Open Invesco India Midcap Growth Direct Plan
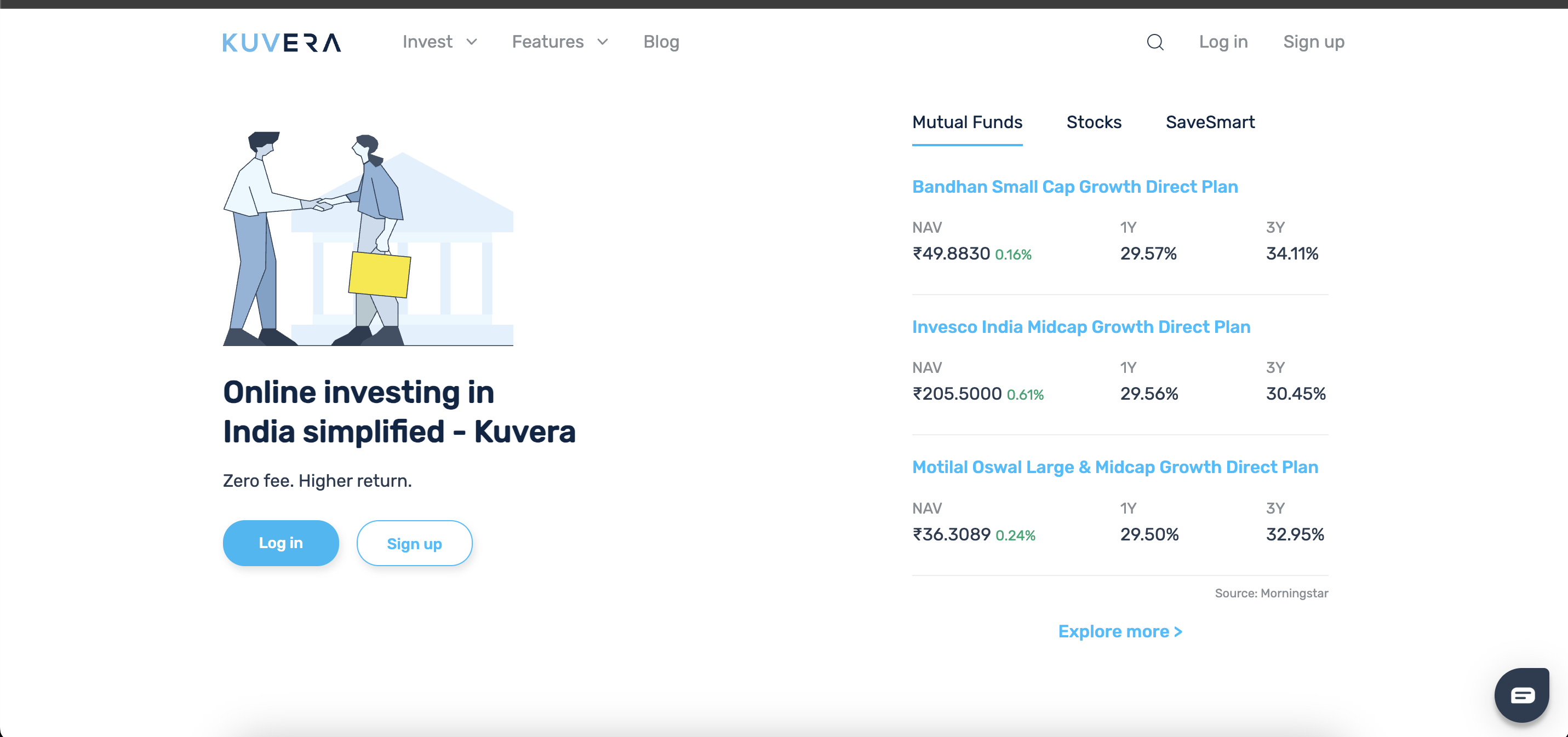This screenshot has width=1568, height=737. click(1081, 327)
